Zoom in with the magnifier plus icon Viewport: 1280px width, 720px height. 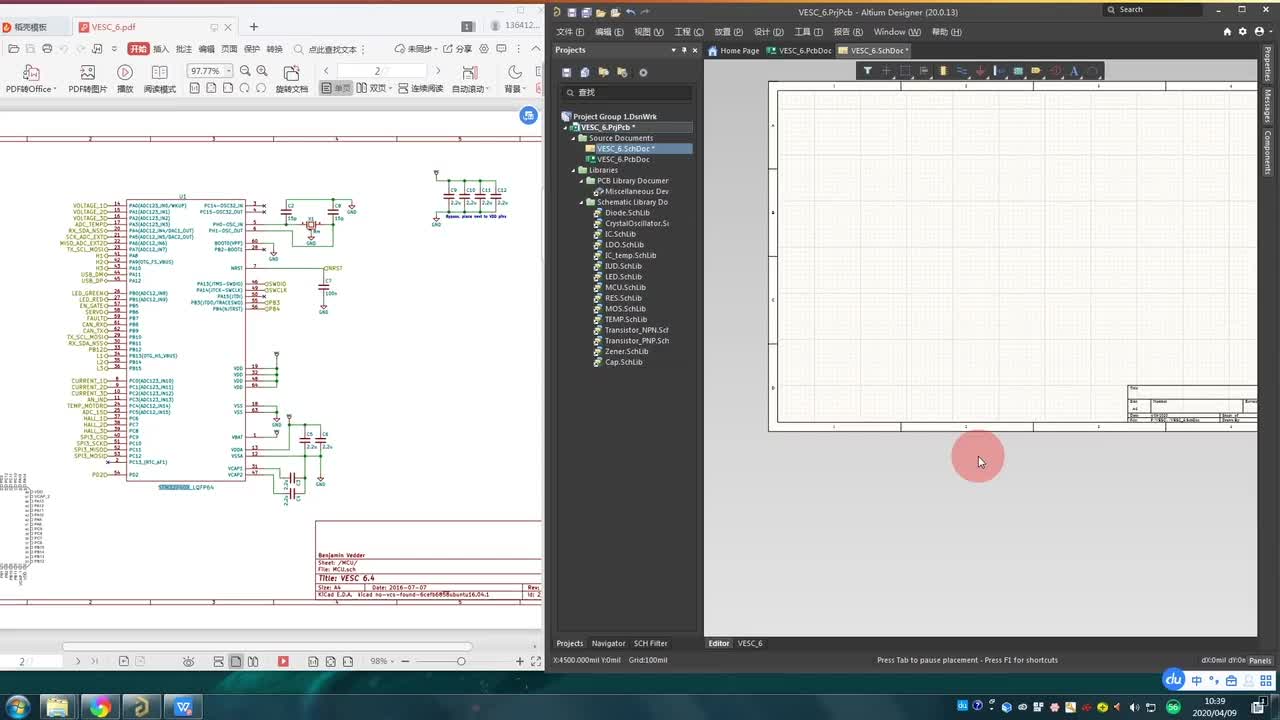tap(262, 71)
